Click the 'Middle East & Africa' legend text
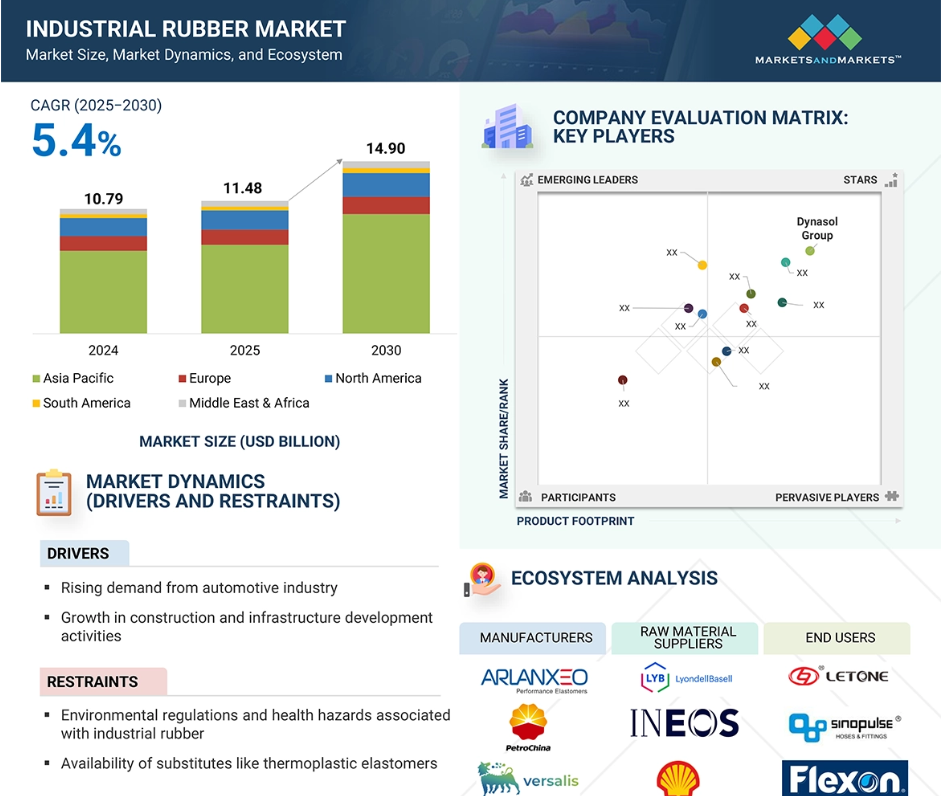 tap(249, 403)
